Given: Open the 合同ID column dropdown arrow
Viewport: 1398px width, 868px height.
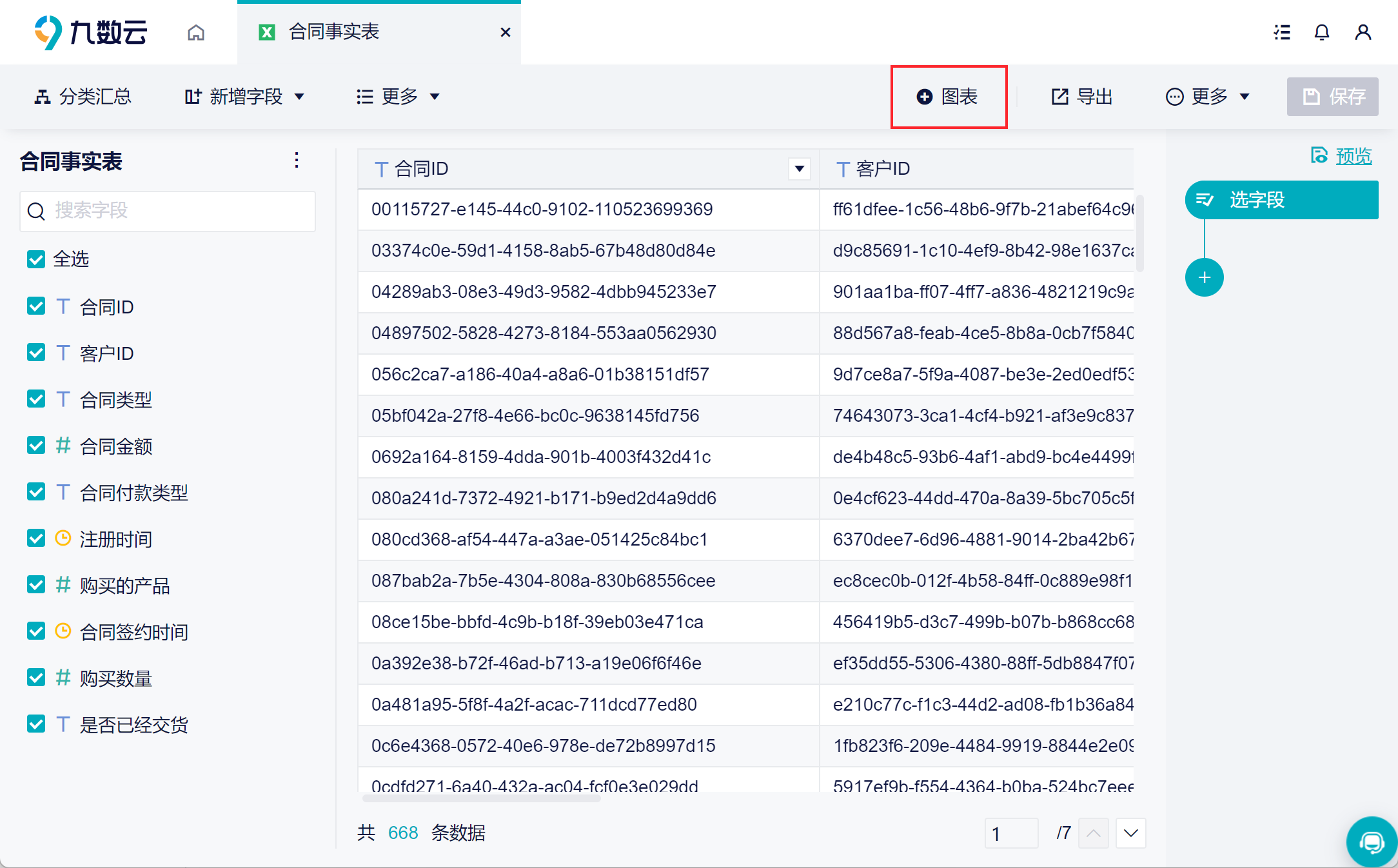Looking at the screenshot, I should (x=799, y=169).
